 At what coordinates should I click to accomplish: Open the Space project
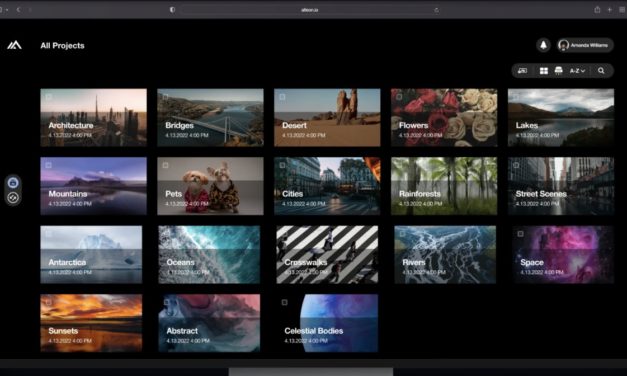(563, 254)
